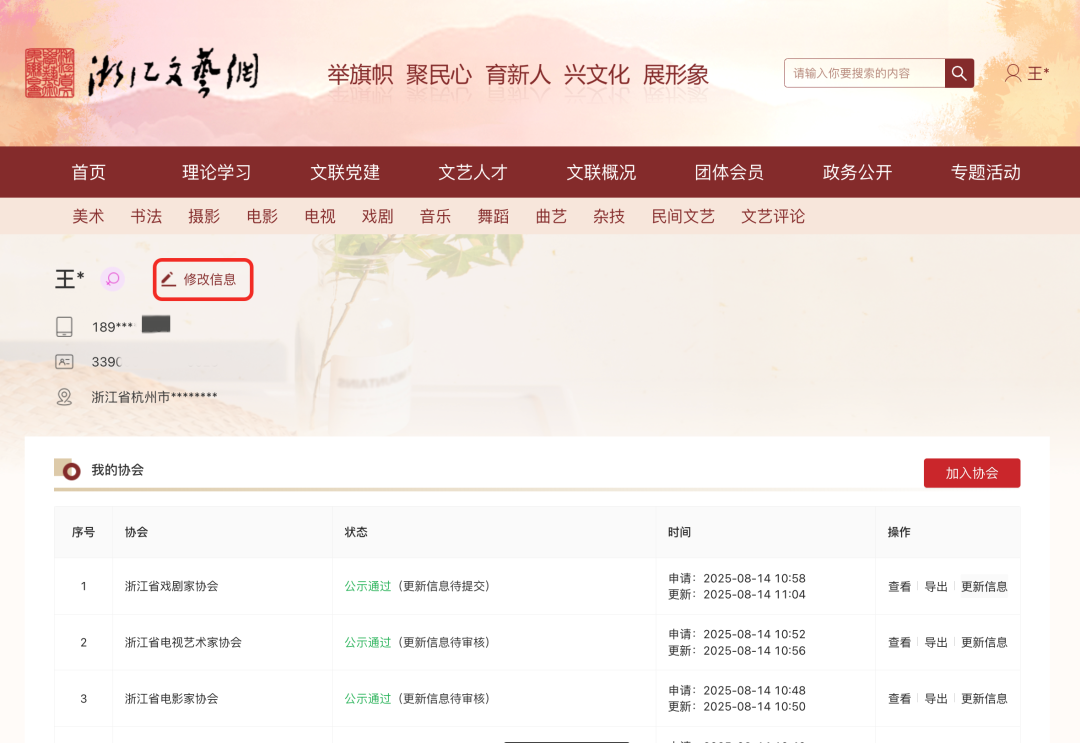Screen dimensions: 1080x743
Task: Click 查看 for 浙江省电视艺术家协会
Action: [x=900, y=642]
